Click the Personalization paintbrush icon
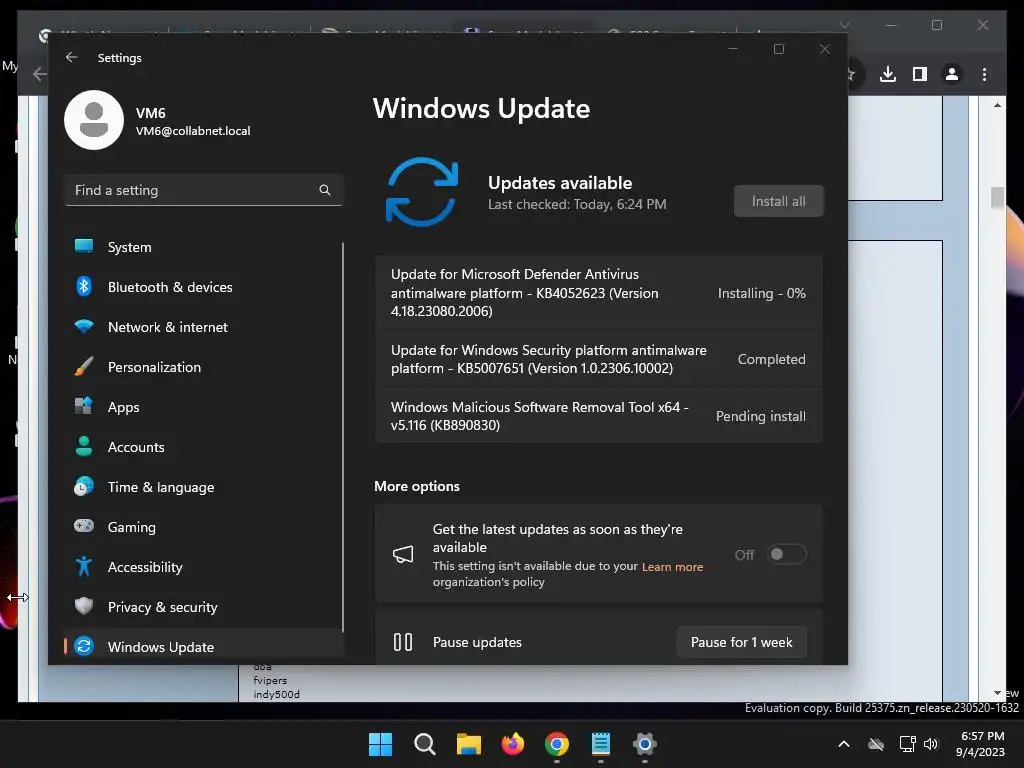 click(84, 366)
